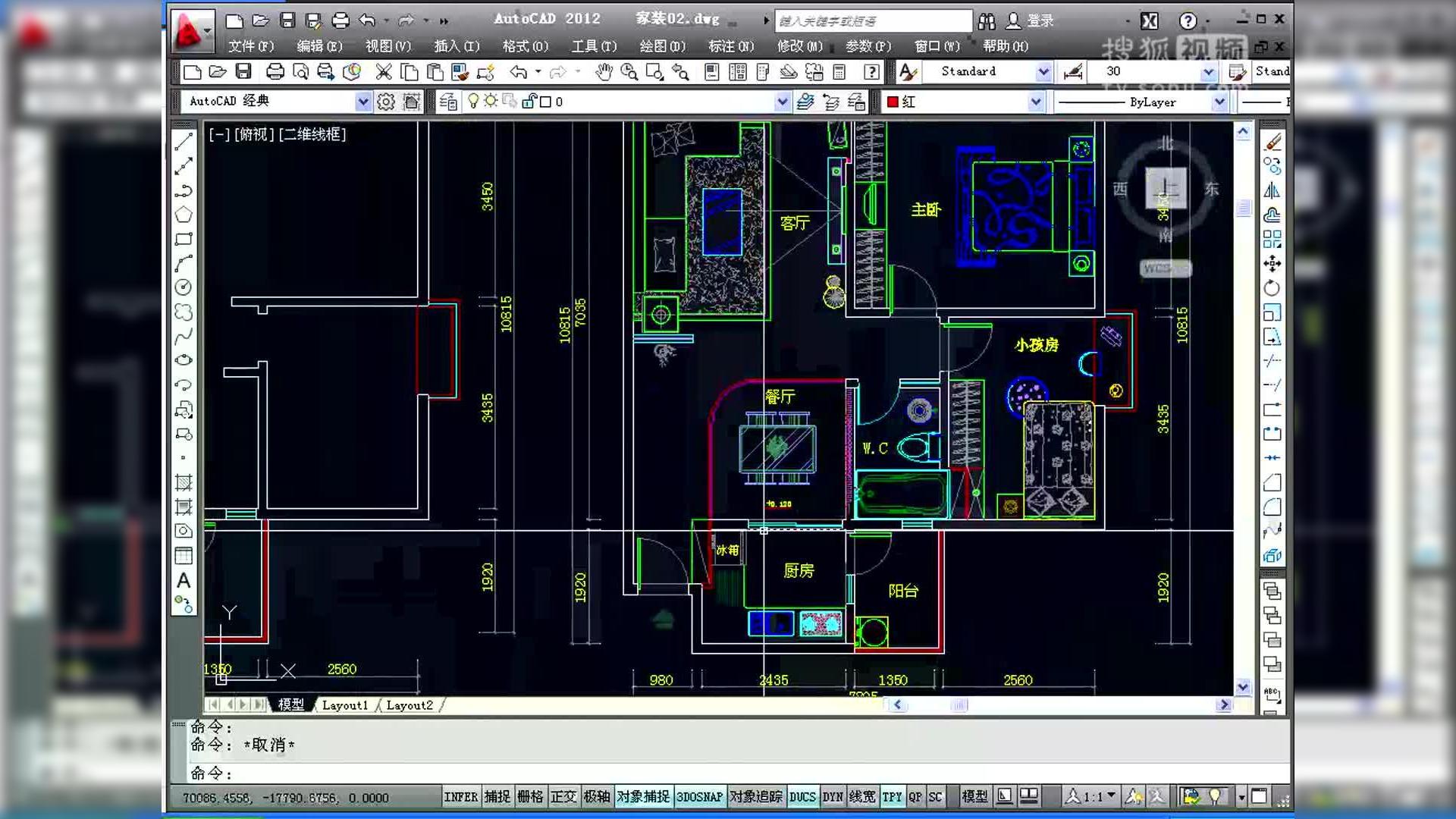
Task: Switch to the Layout1 tab
Action: click(345, 704)
